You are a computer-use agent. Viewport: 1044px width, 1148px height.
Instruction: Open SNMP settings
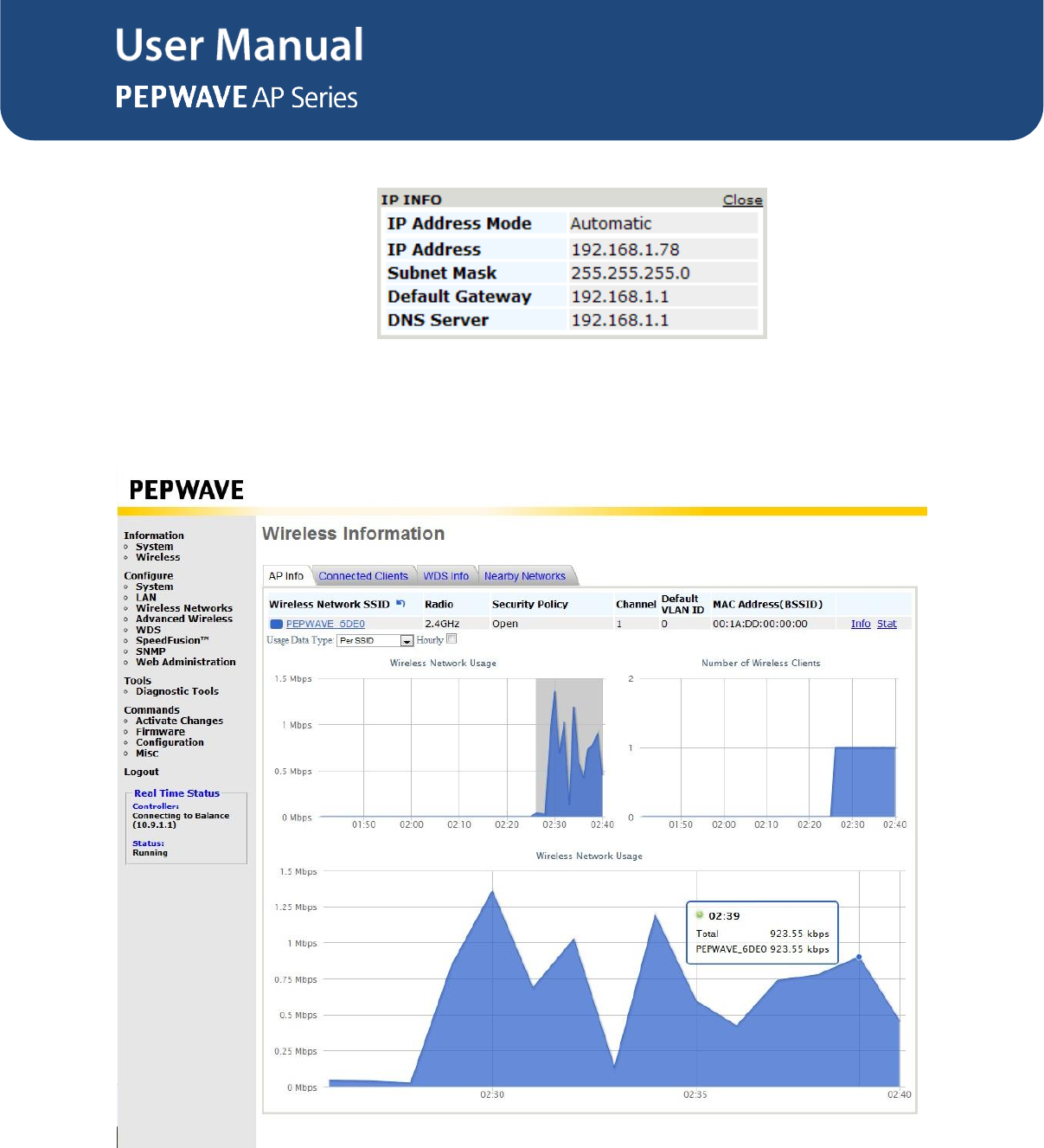(x=151, y=651)
